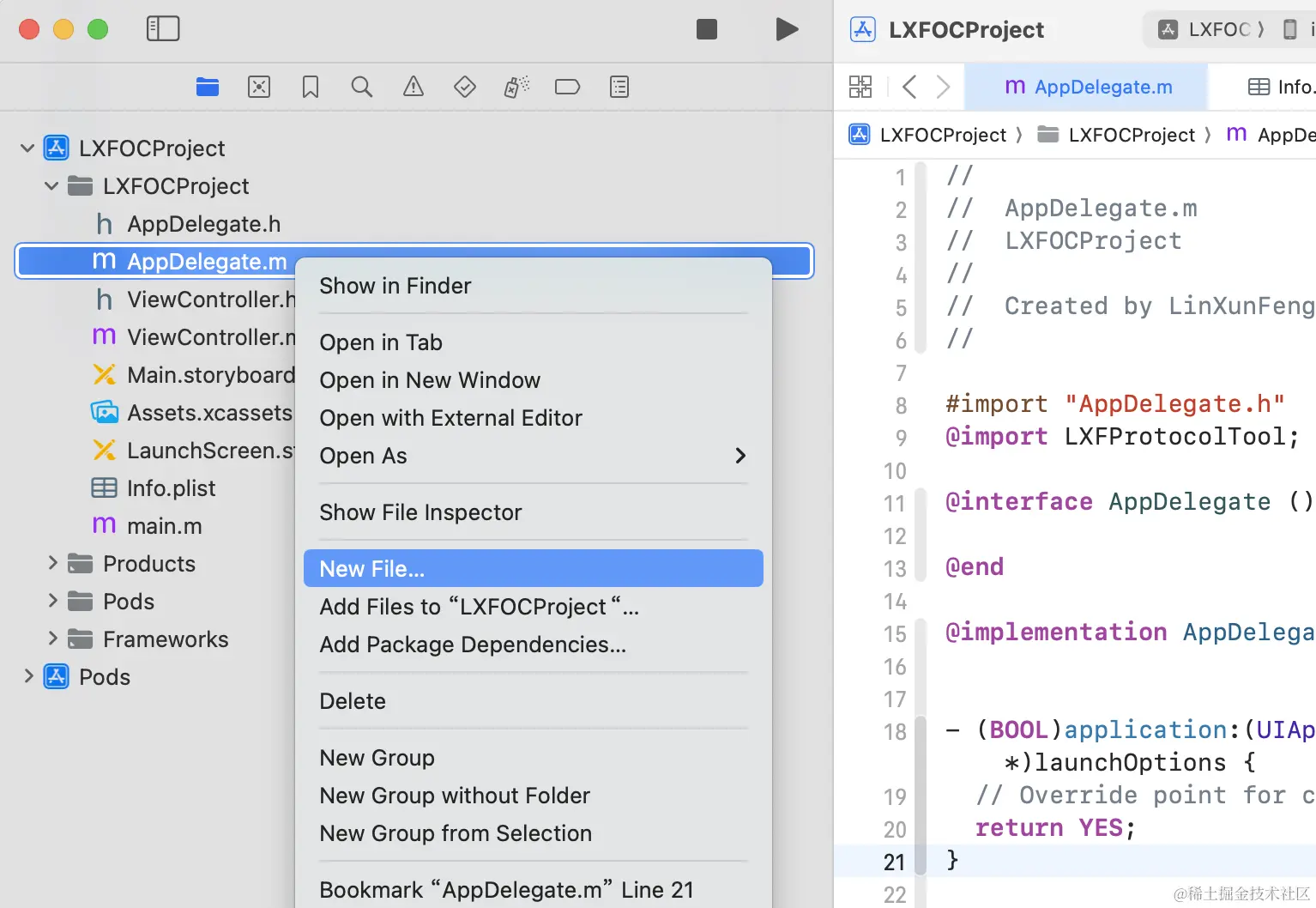
Task: Choose Open in New Window
Action: pos(534,380)
